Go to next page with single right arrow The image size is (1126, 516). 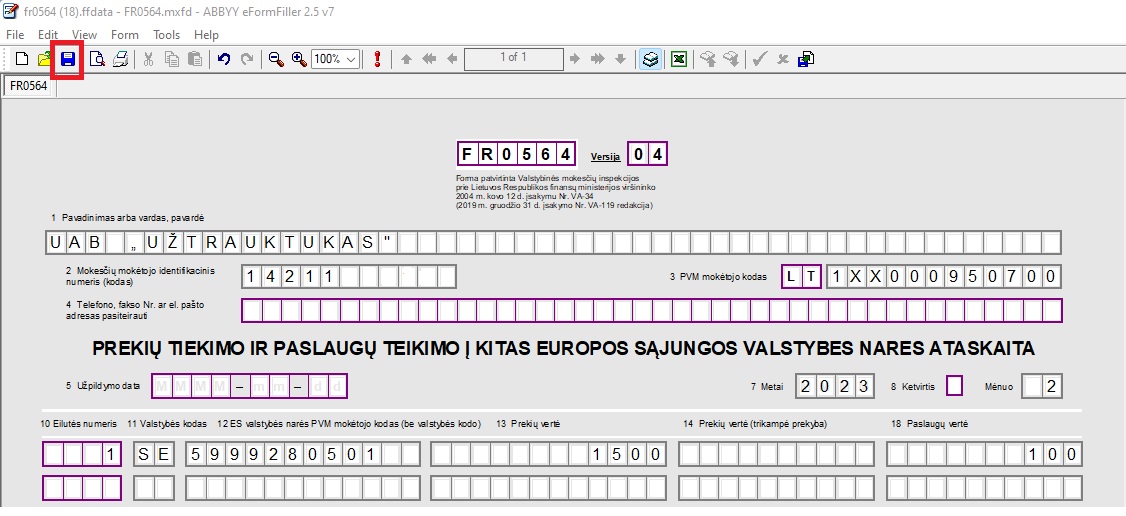click(574, 60)
